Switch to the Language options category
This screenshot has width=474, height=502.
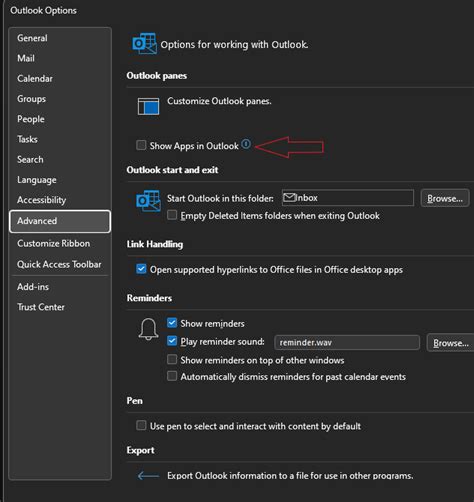60,180
